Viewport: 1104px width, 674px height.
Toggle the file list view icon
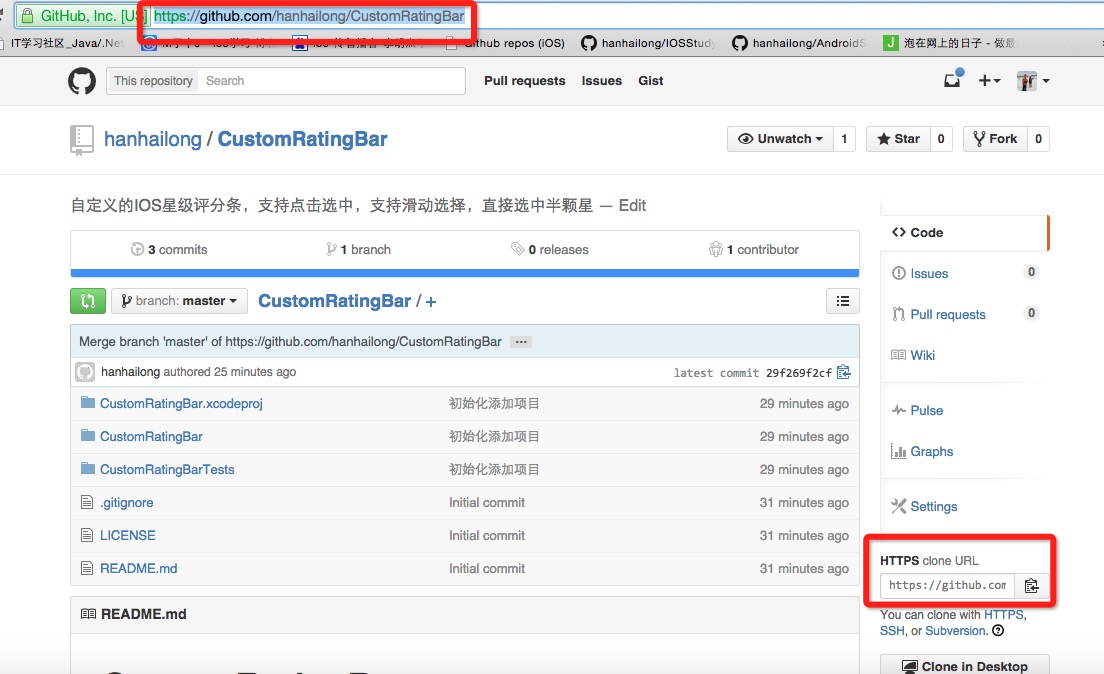click(x=842, y=301)
